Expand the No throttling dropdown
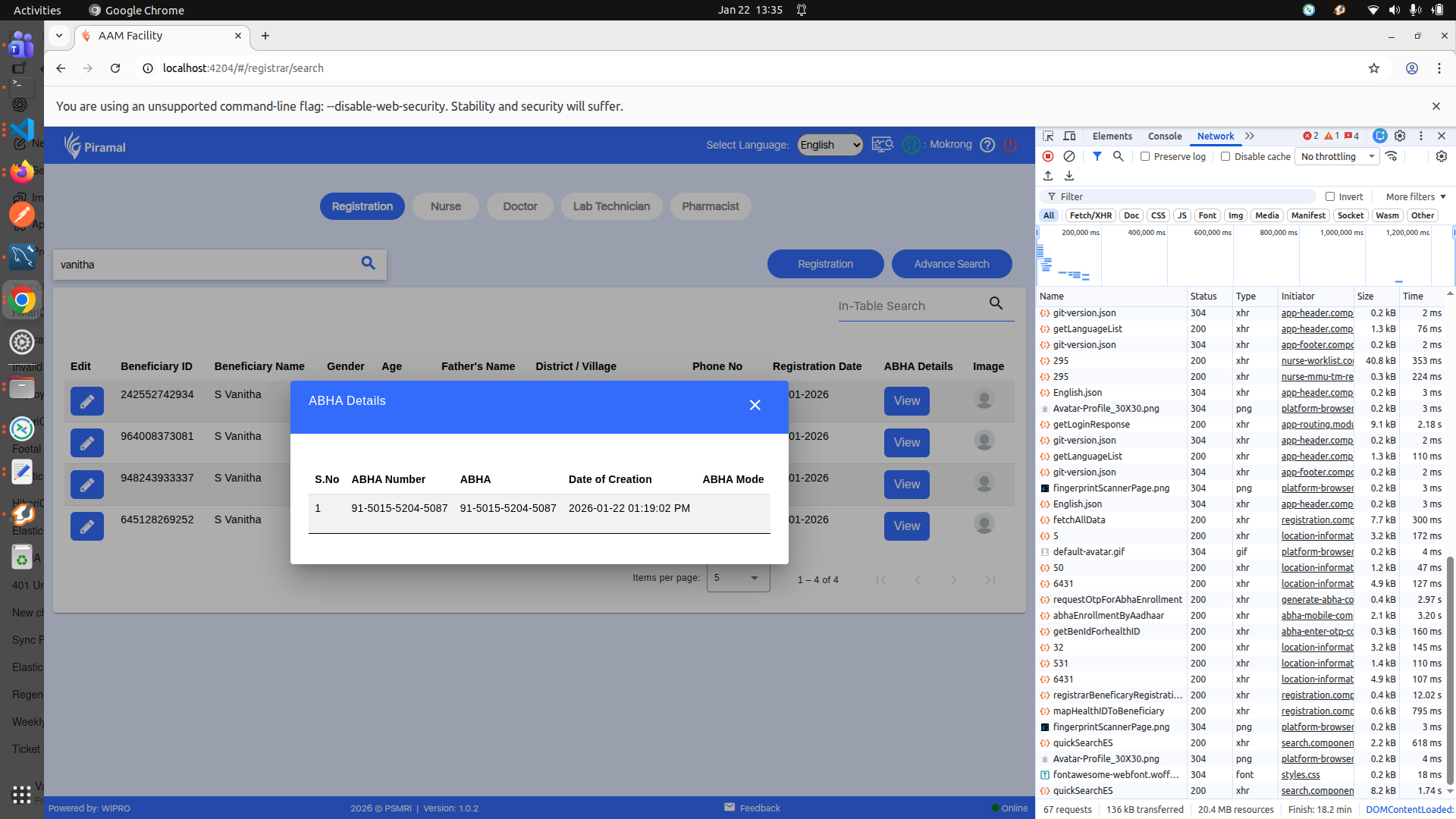Viewport: 1456px width, 819px height. coord(1338,156)
